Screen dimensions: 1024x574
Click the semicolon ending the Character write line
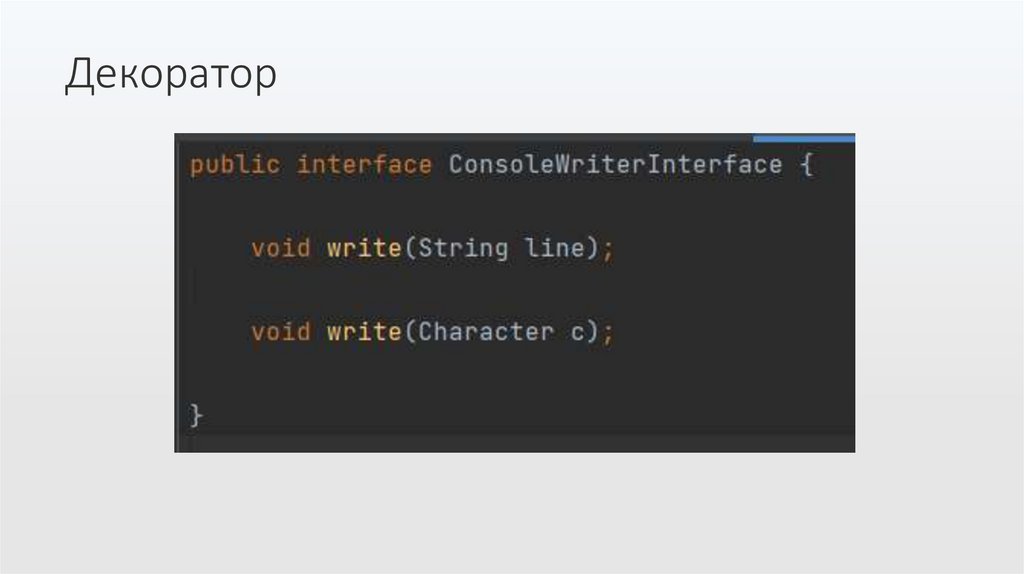[607, 331]
